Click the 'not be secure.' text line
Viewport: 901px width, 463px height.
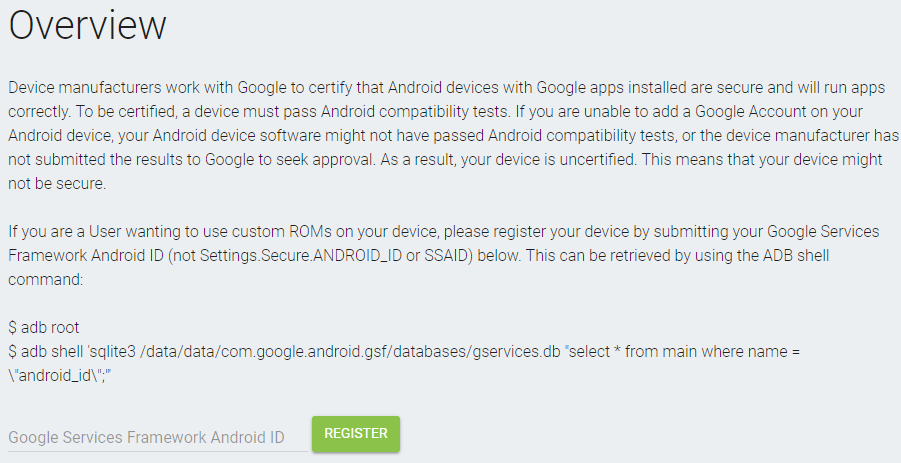(x=58, y=184)
